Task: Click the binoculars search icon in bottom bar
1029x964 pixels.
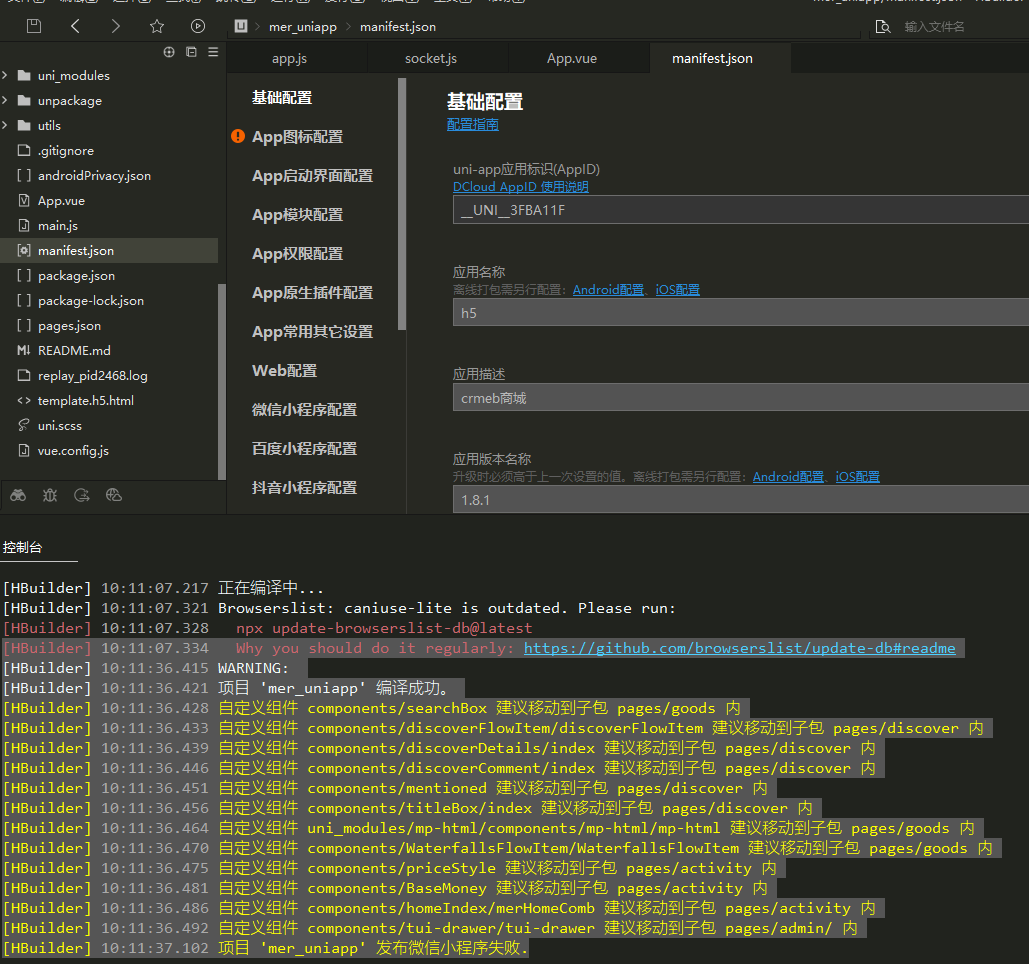Action: point(18,495)
